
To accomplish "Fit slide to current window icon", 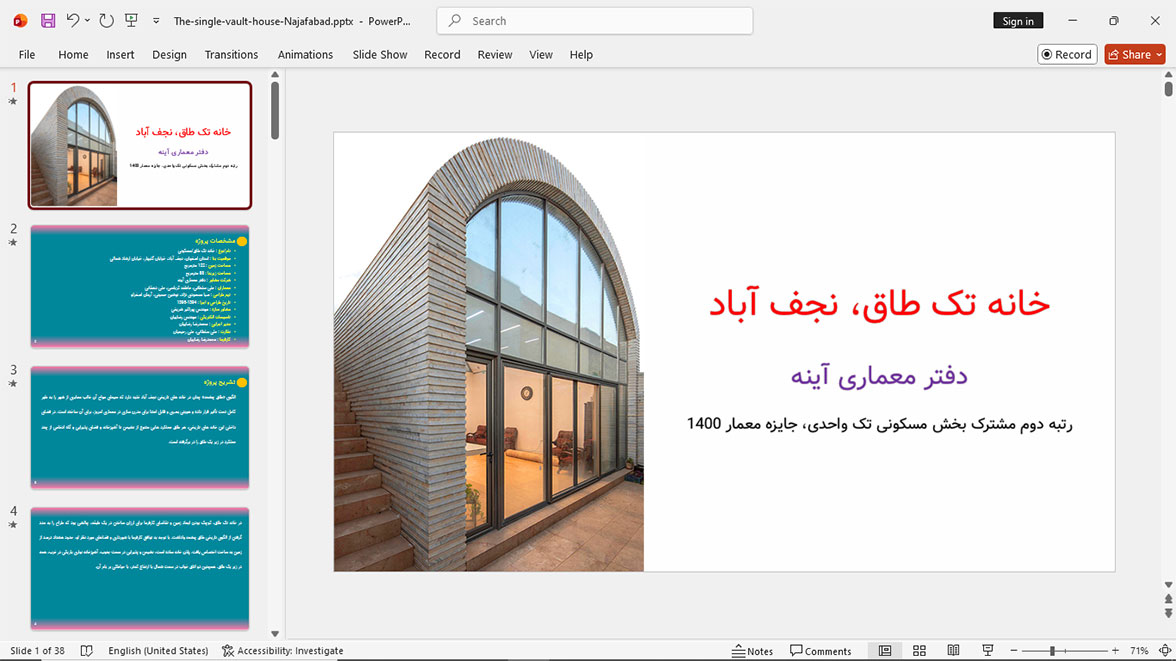I will (x=1165, y=650).
